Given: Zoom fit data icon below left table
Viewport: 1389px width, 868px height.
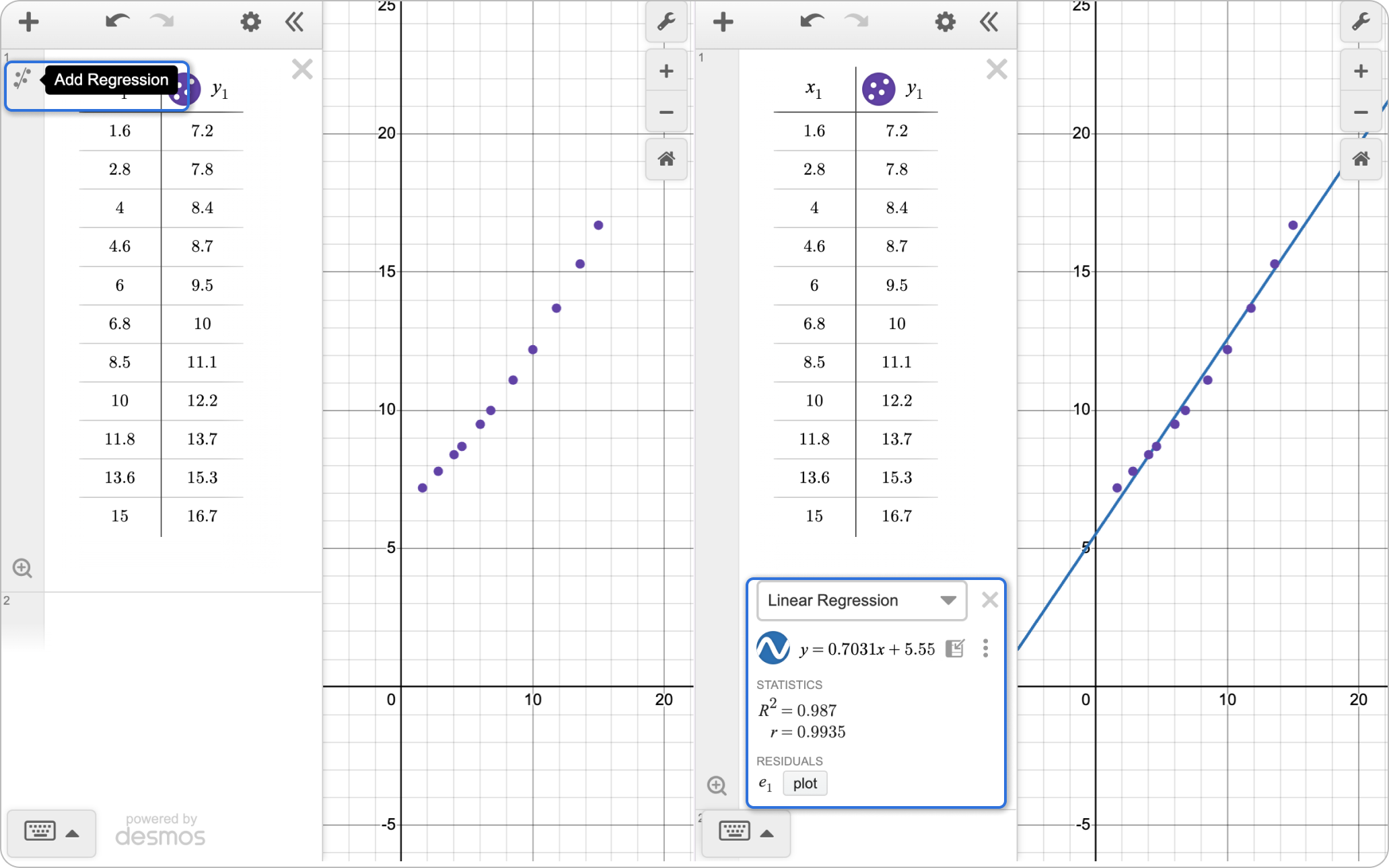Looking at the screenshot, I should pyautogui.click(x=22, y=568).
